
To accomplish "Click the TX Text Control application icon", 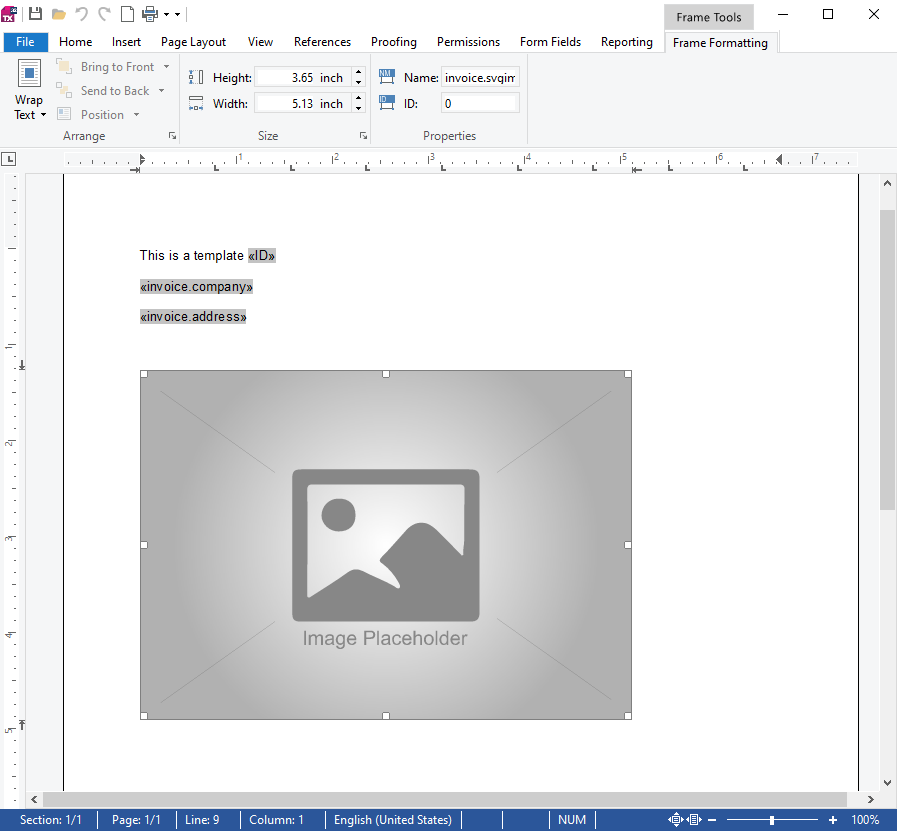I will [x=9, y=14].
